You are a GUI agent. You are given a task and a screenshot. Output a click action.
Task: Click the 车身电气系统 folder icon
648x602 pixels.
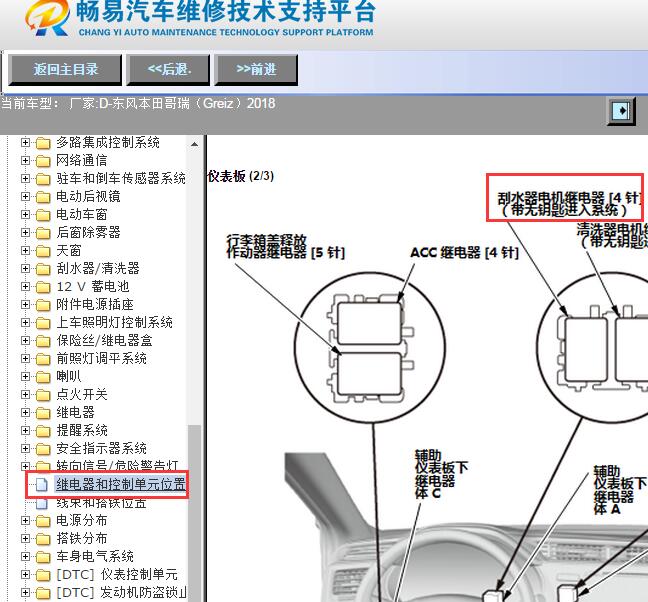pyautogui.click(x=43, y=557)
